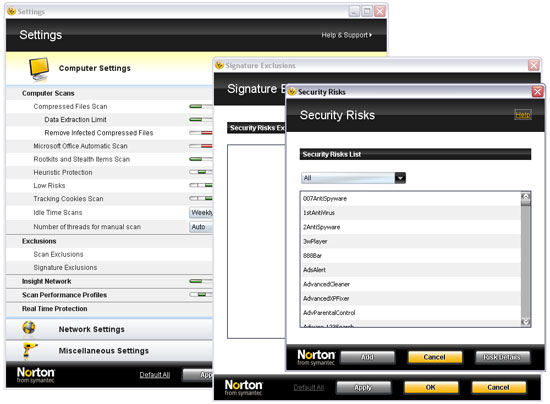The image size is (550, 404).
Task: Click the risks list vertical scrollbar track
Action: (525, 263)
